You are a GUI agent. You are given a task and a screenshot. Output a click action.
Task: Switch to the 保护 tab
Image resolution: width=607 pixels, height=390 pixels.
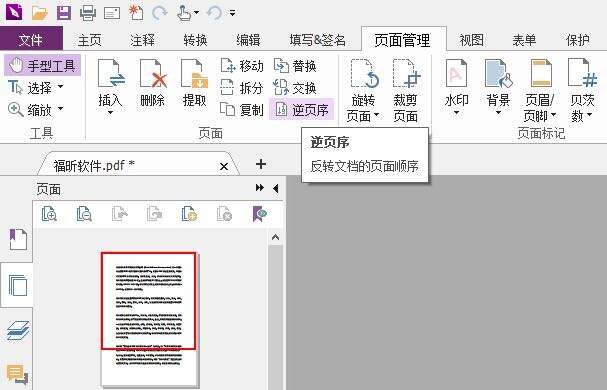[x=578, y=40]
